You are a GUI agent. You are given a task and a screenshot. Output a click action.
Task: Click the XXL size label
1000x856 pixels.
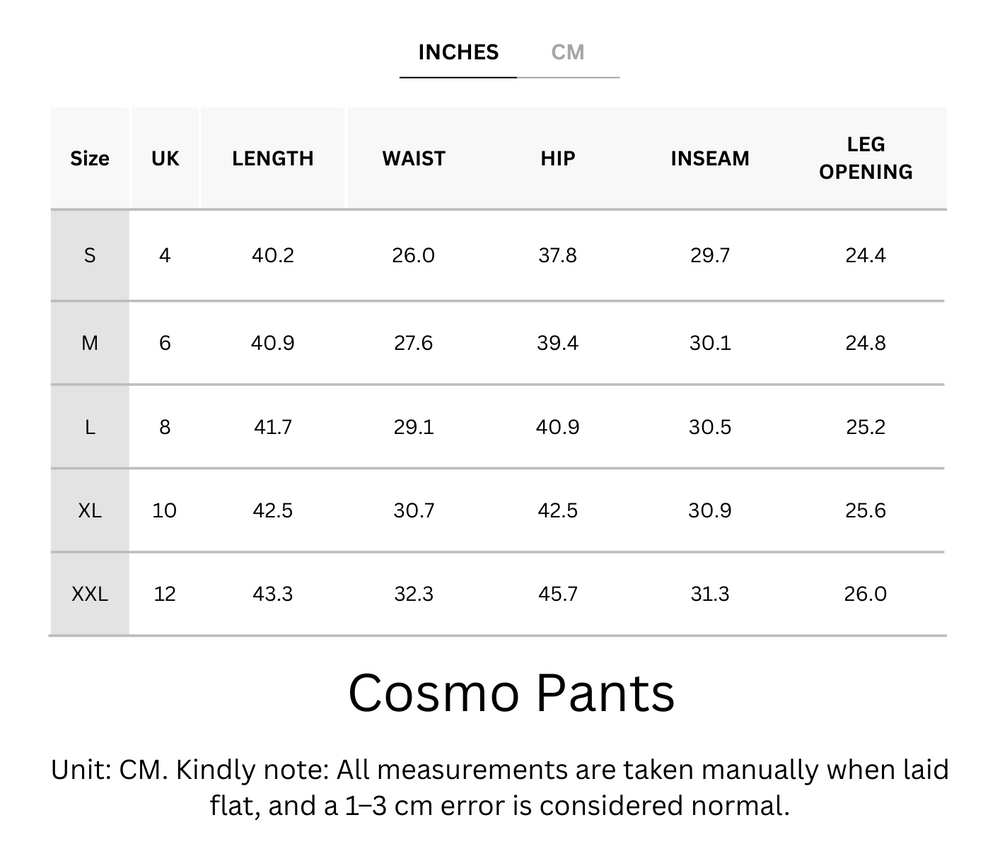coord(89,593)
